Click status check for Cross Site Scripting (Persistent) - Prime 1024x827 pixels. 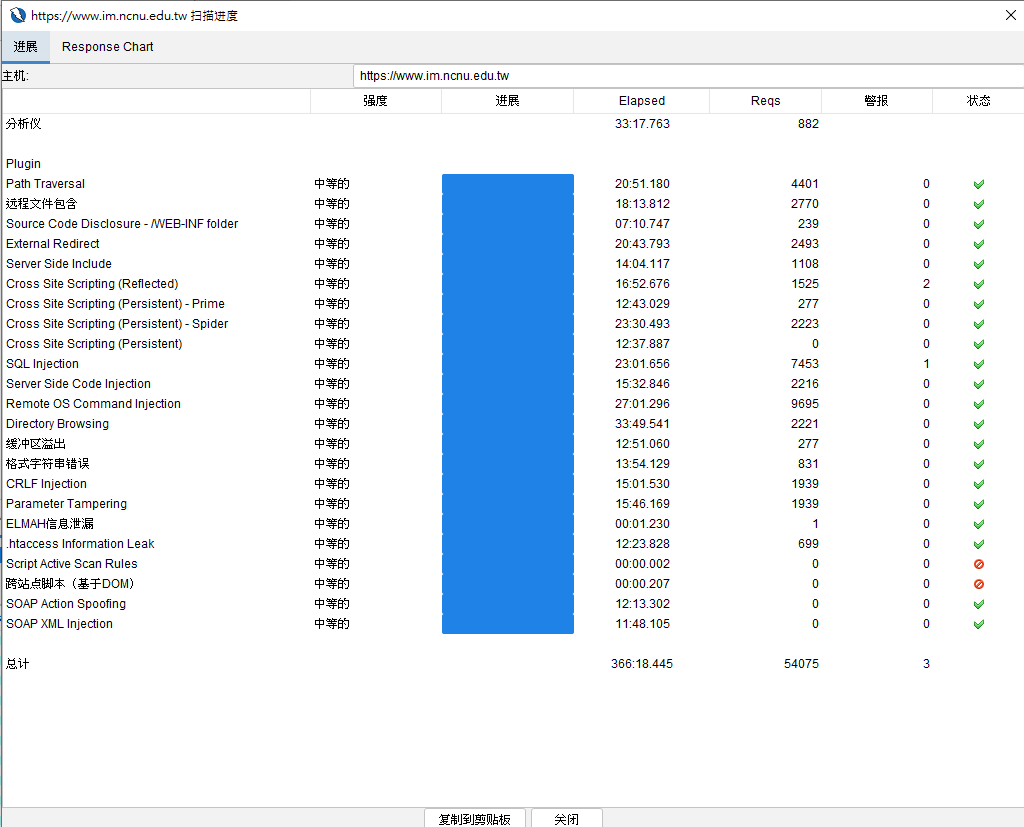click(x=978, y=304)
